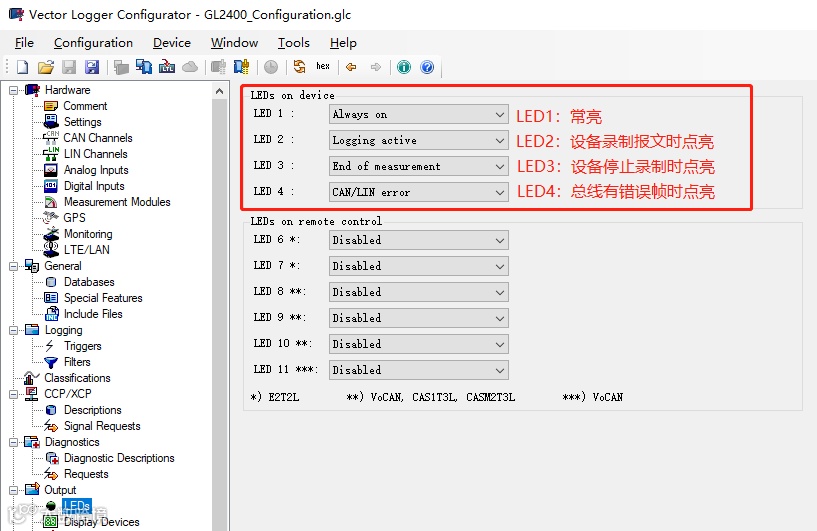Click the read card with yellow plug icon
Viewport: 817px width, 531px height.
(x=241, y=67)
